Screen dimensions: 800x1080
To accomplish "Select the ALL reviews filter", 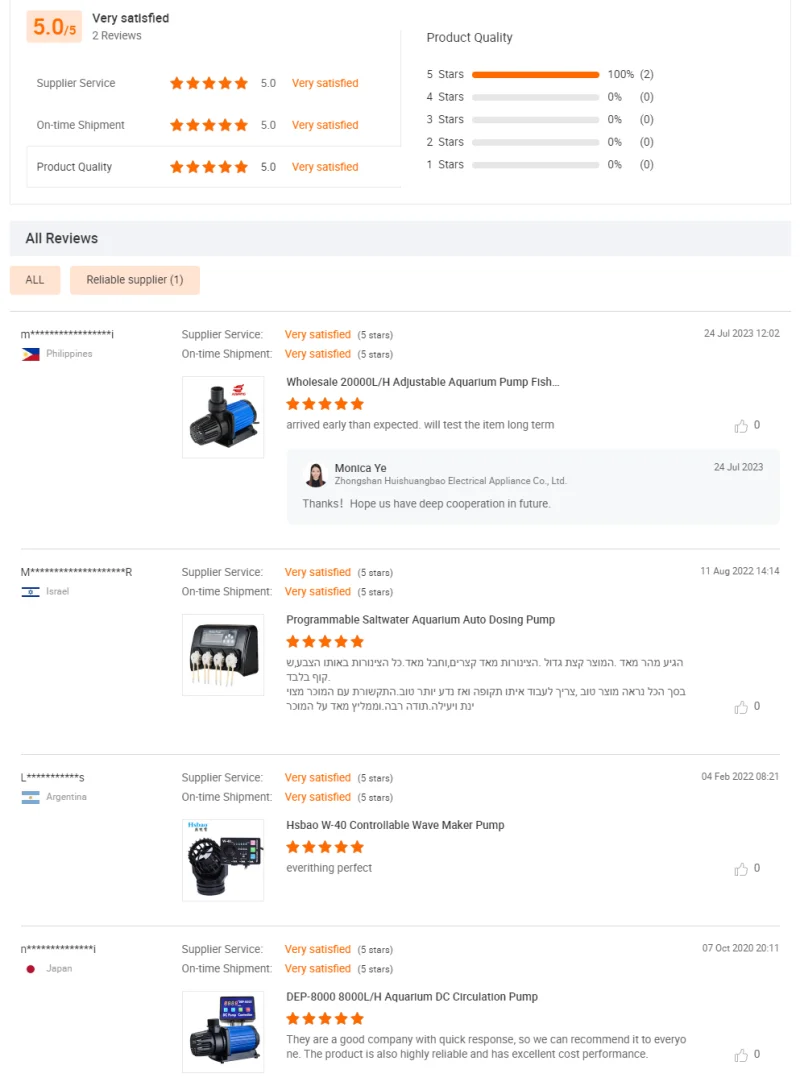I will pyautogui.click(x=35, y=280).
